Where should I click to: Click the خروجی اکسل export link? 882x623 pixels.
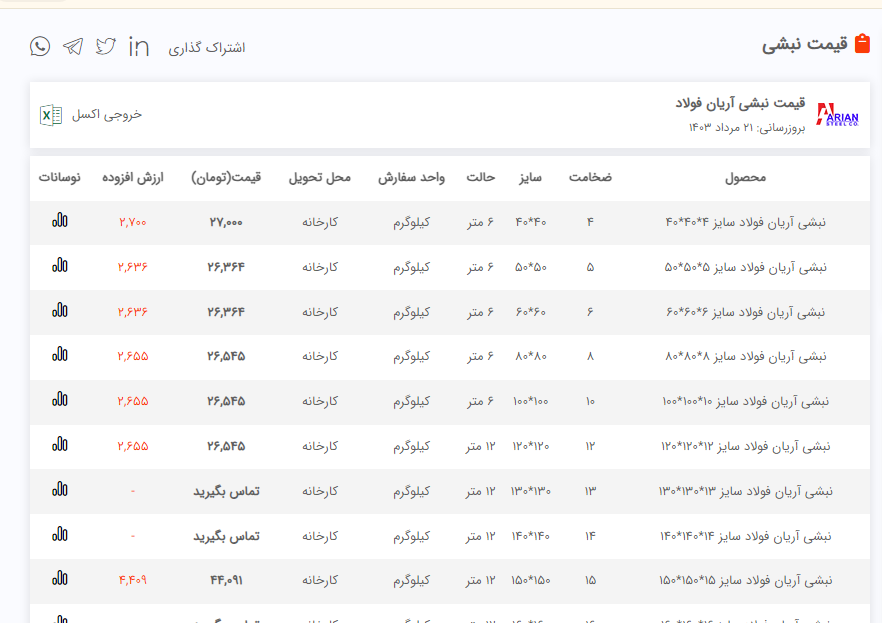coord(106,115)
